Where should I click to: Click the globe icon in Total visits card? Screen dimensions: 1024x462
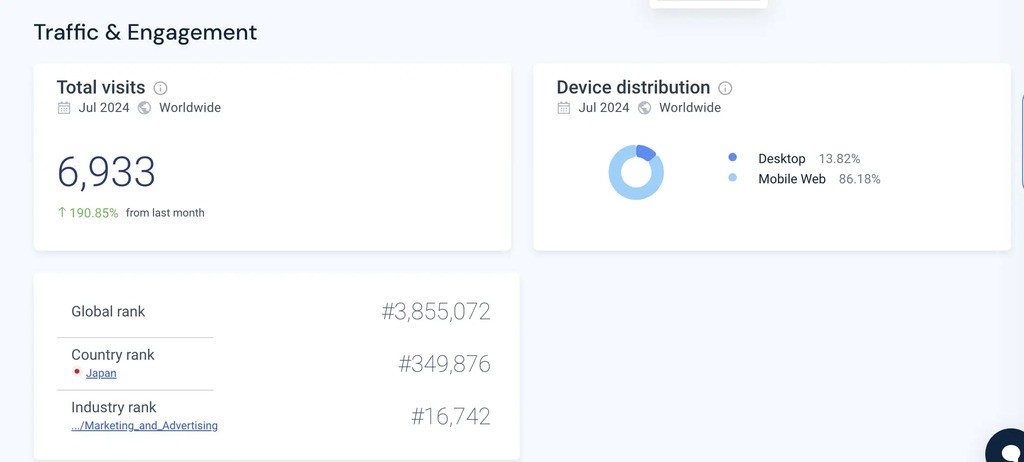pos(145,108)
